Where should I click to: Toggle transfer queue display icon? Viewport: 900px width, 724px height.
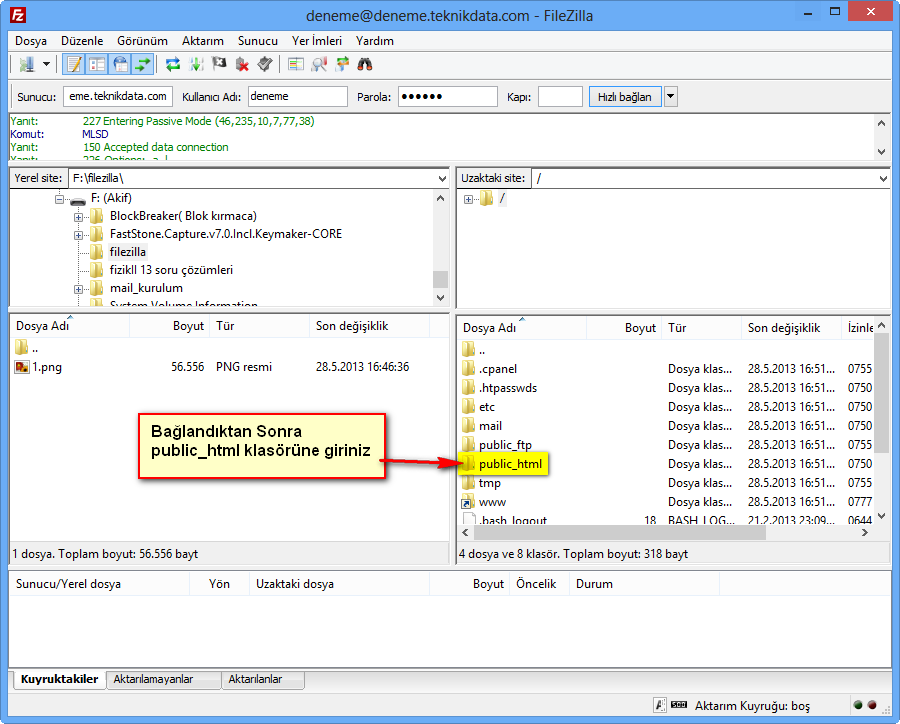(x=143, y=65)
